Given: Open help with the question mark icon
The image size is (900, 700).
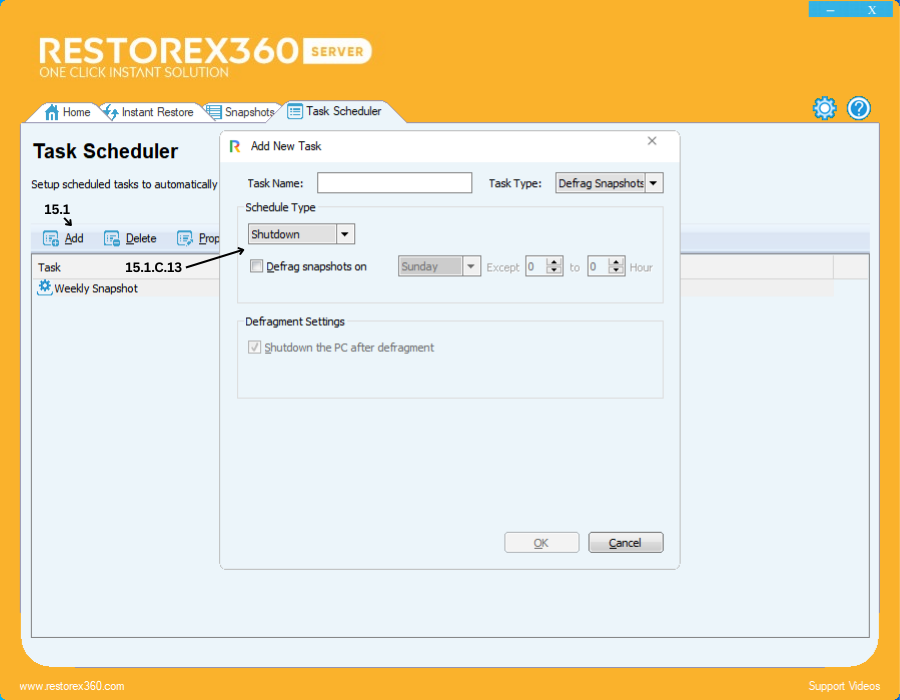Looking at the screenshot, I should [859, 108].
